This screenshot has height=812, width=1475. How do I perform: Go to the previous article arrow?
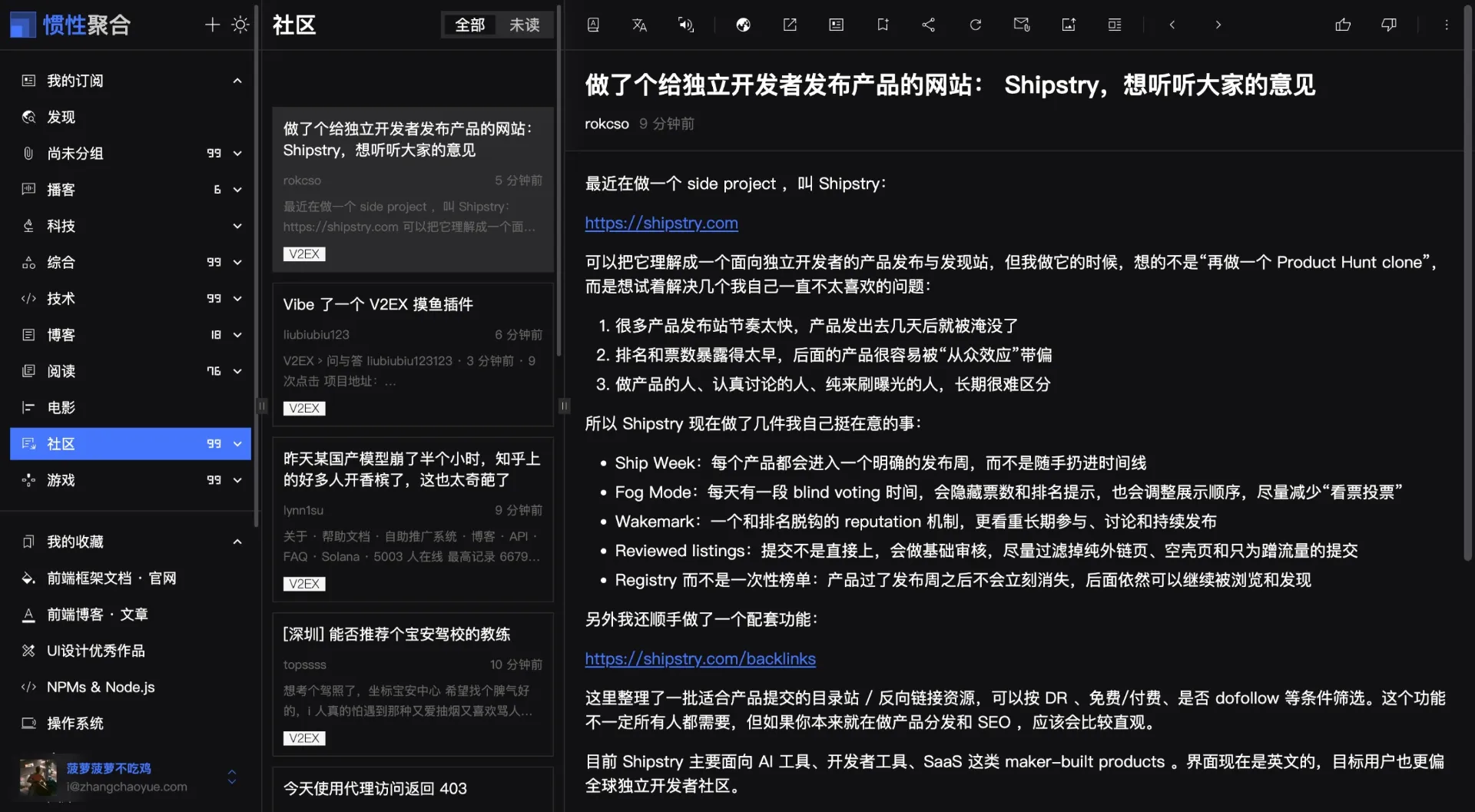(1172, 25)
